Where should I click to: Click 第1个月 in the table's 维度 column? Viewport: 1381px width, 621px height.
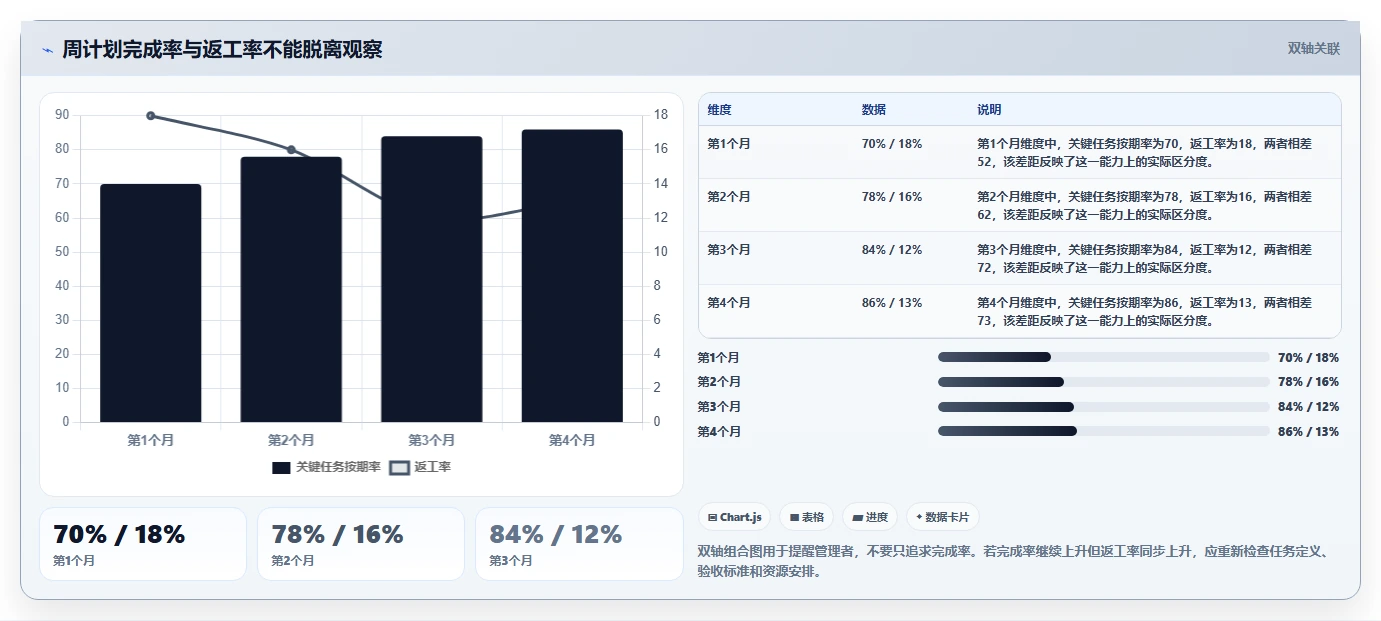[x=729, y=144]
